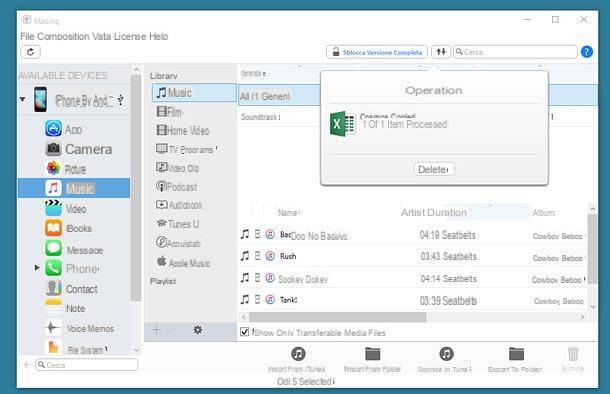This screenshot has height=394, width=610.
Task: Click the sidebar scroll-down arrow
Action: coord(136,350)
